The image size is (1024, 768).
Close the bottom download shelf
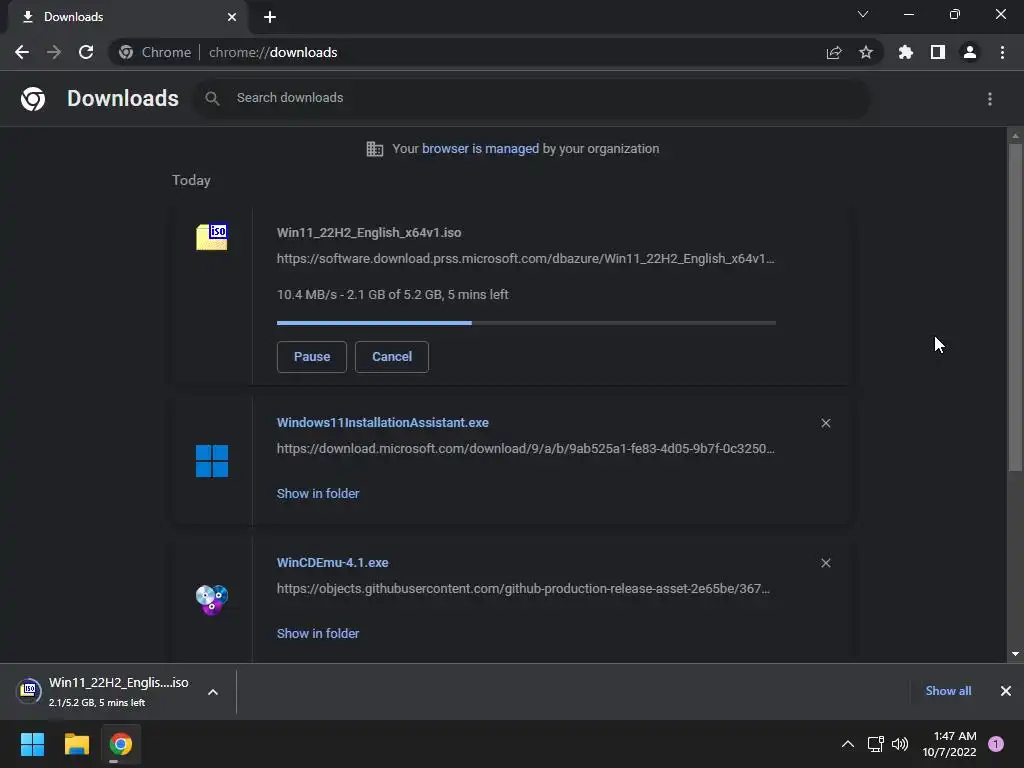[x=1006, y=691]
